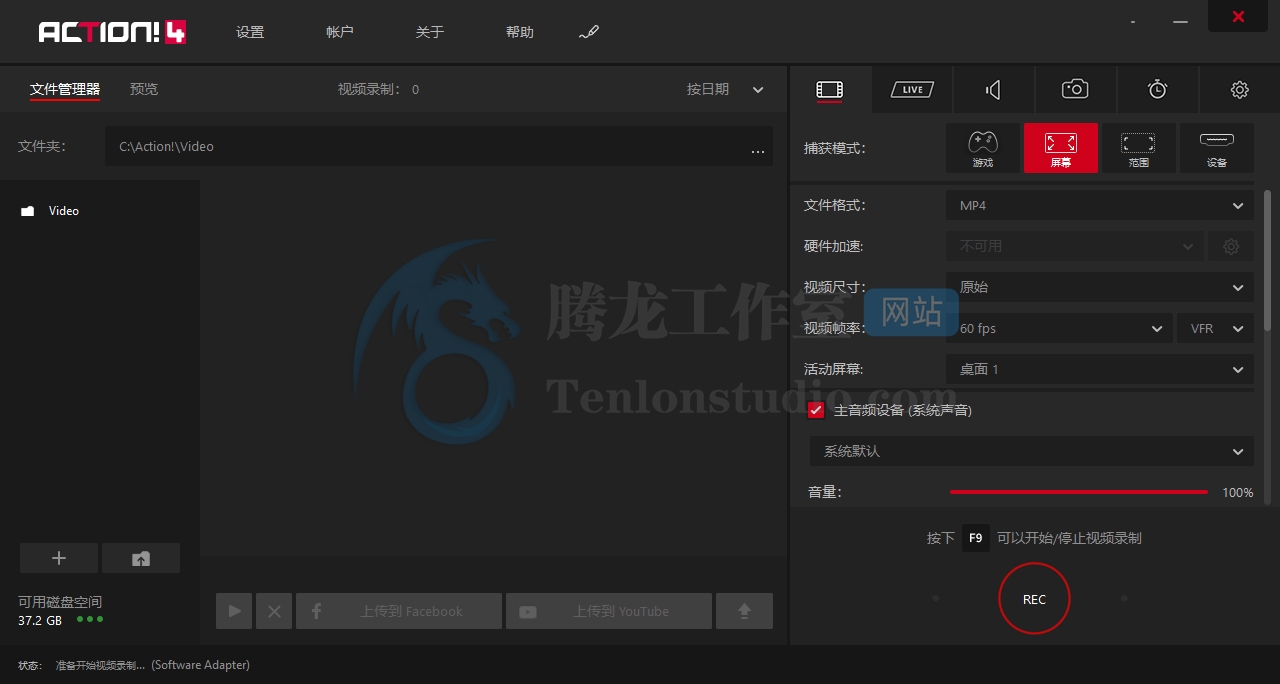Click upload to Facebook button

399,611
